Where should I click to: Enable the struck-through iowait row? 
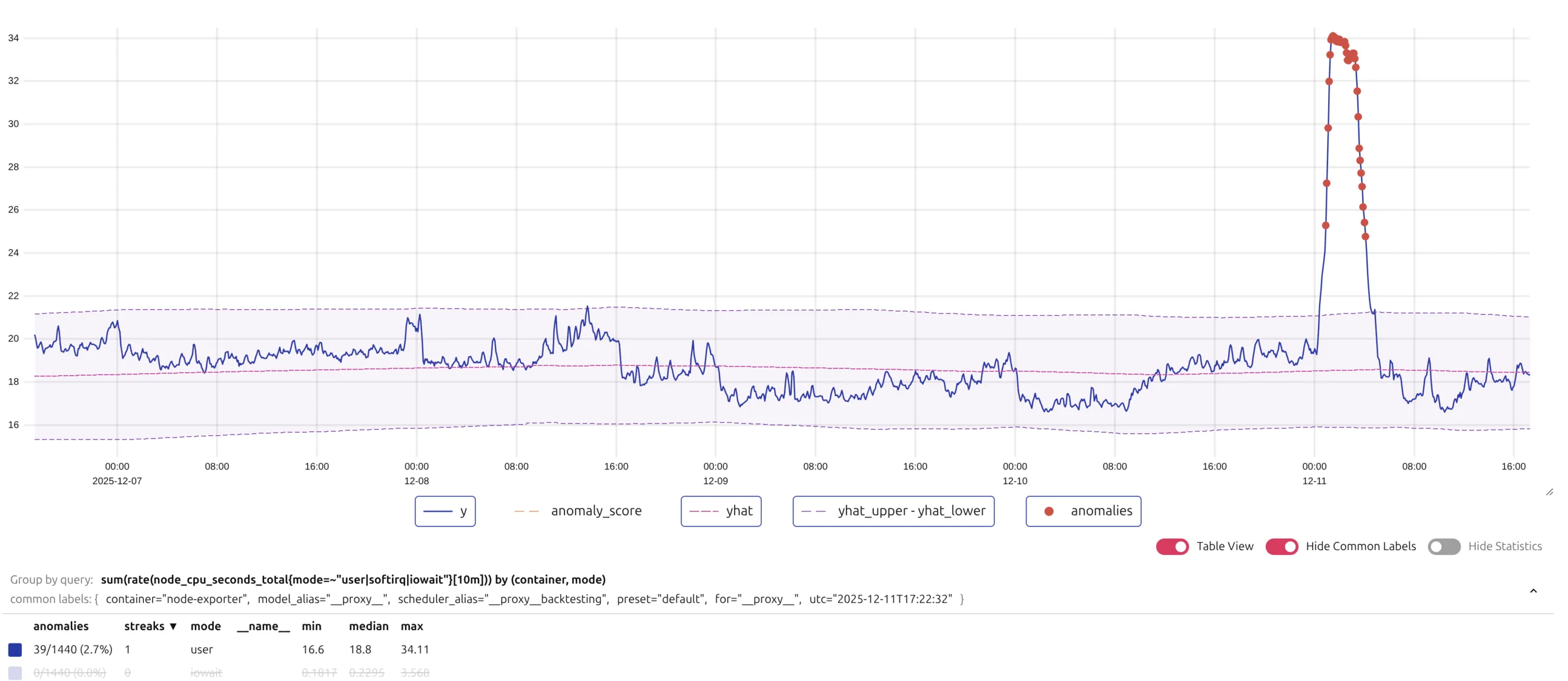tap(206, 673)
